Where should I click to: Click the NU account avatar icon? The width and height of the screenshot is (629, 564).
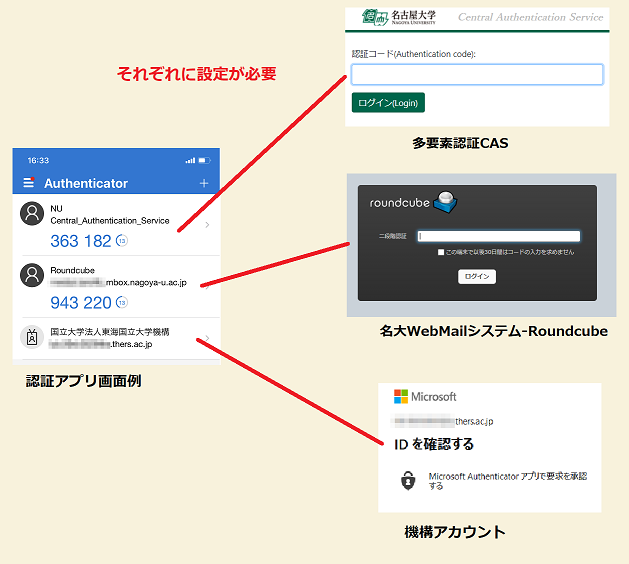pos(32,213)
